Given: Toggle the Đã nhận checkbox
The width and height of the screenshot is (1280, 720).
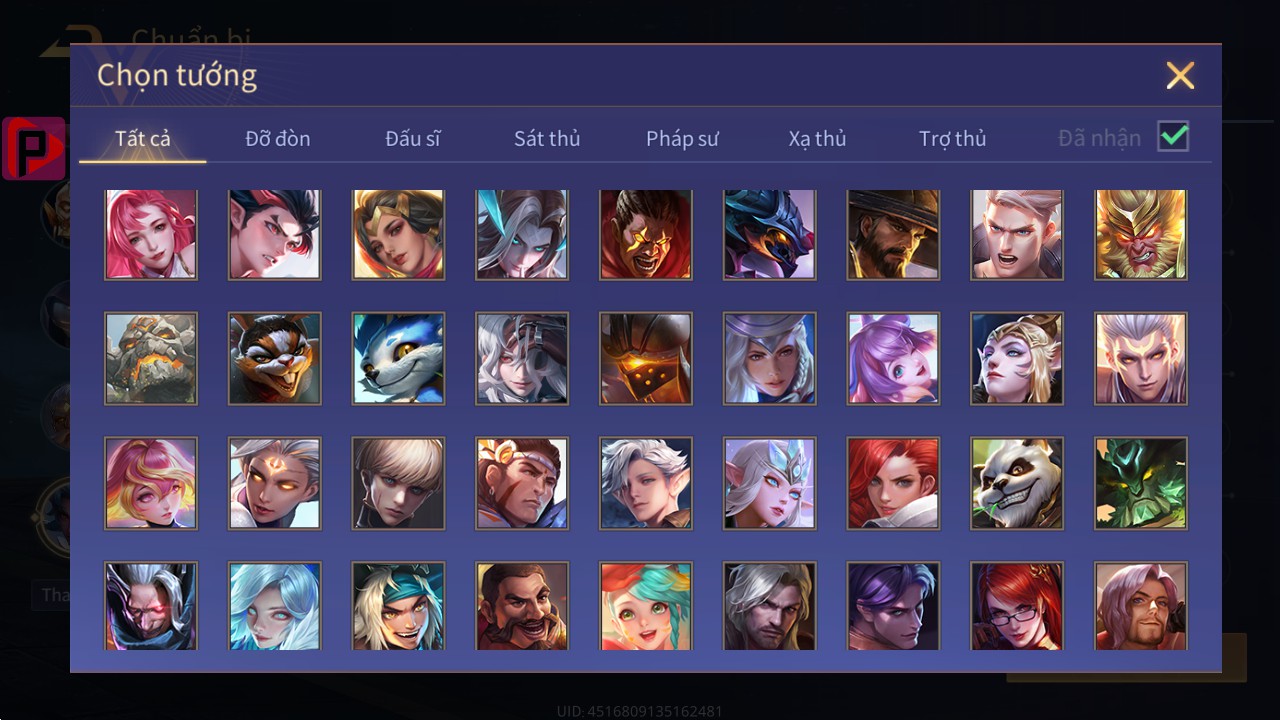Looking at the screenshot, I should coord(1173,137).
